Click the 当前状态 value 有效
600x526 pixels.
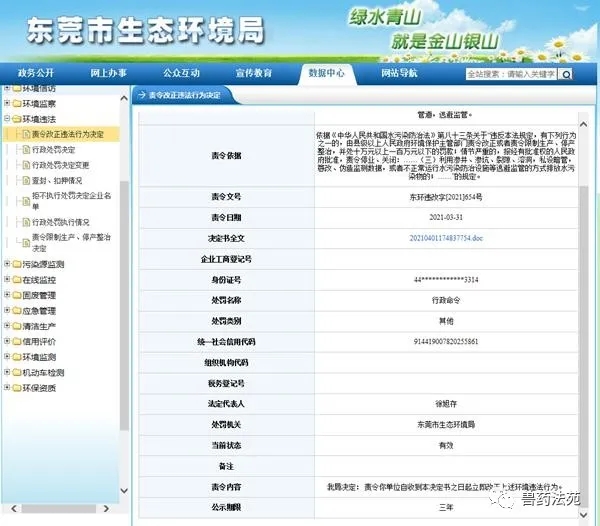point(446,445)
